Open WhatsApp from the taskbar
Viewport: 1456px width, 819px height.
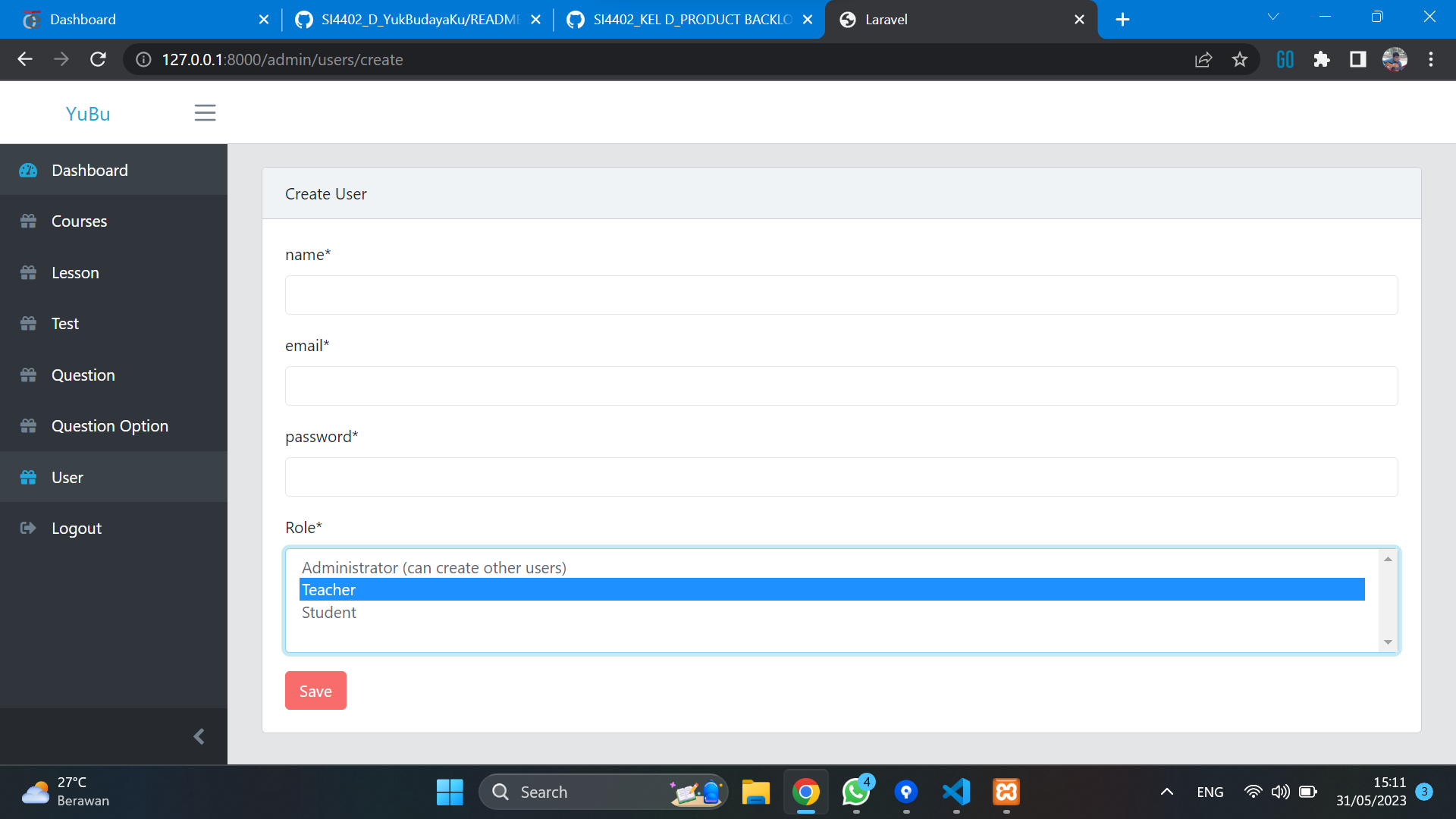855,792
